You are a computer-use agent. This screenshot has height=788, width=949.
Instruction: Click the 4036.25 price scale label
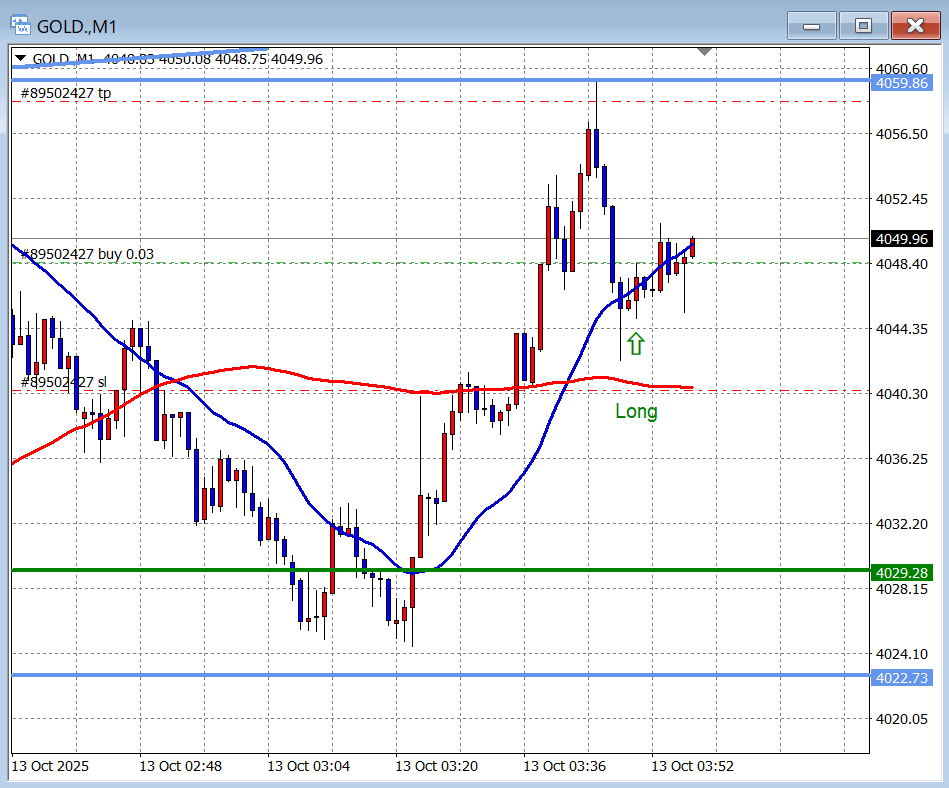coord(902,459)
